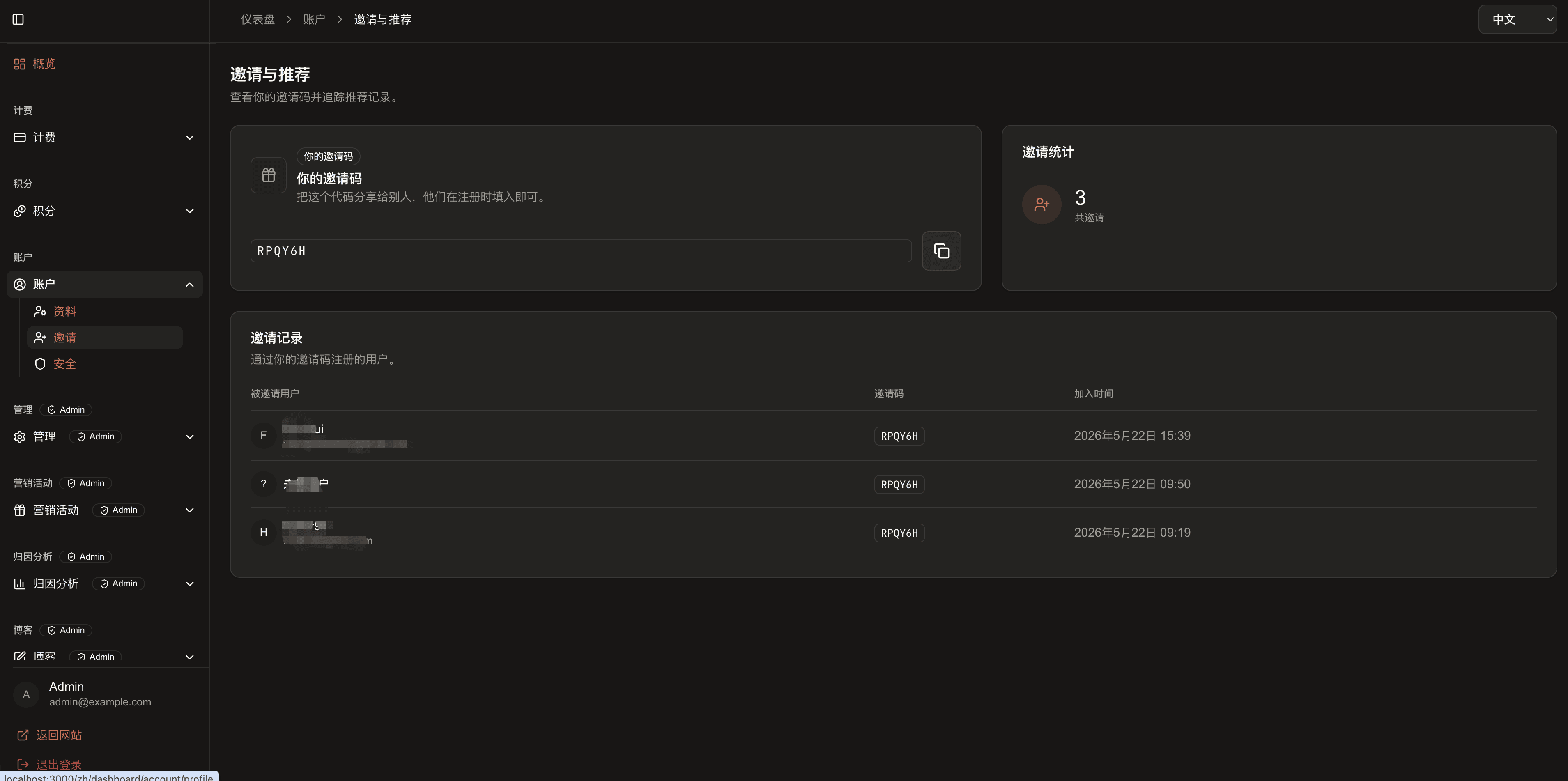
Task: Expand the 积分 credits section
Action: click(x=105, y=211)
